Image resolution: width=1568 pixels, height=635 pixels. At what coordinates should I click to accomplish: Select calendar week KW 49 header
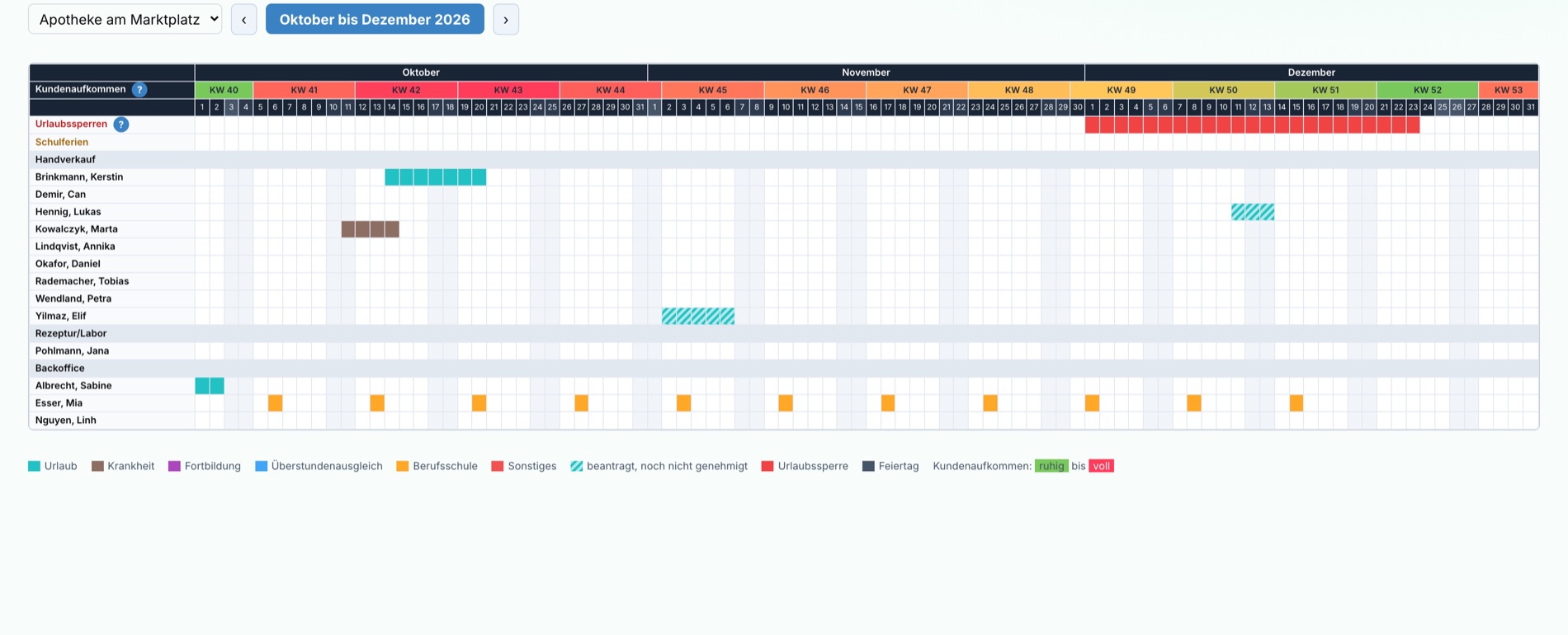click(x=1122, y=90)
